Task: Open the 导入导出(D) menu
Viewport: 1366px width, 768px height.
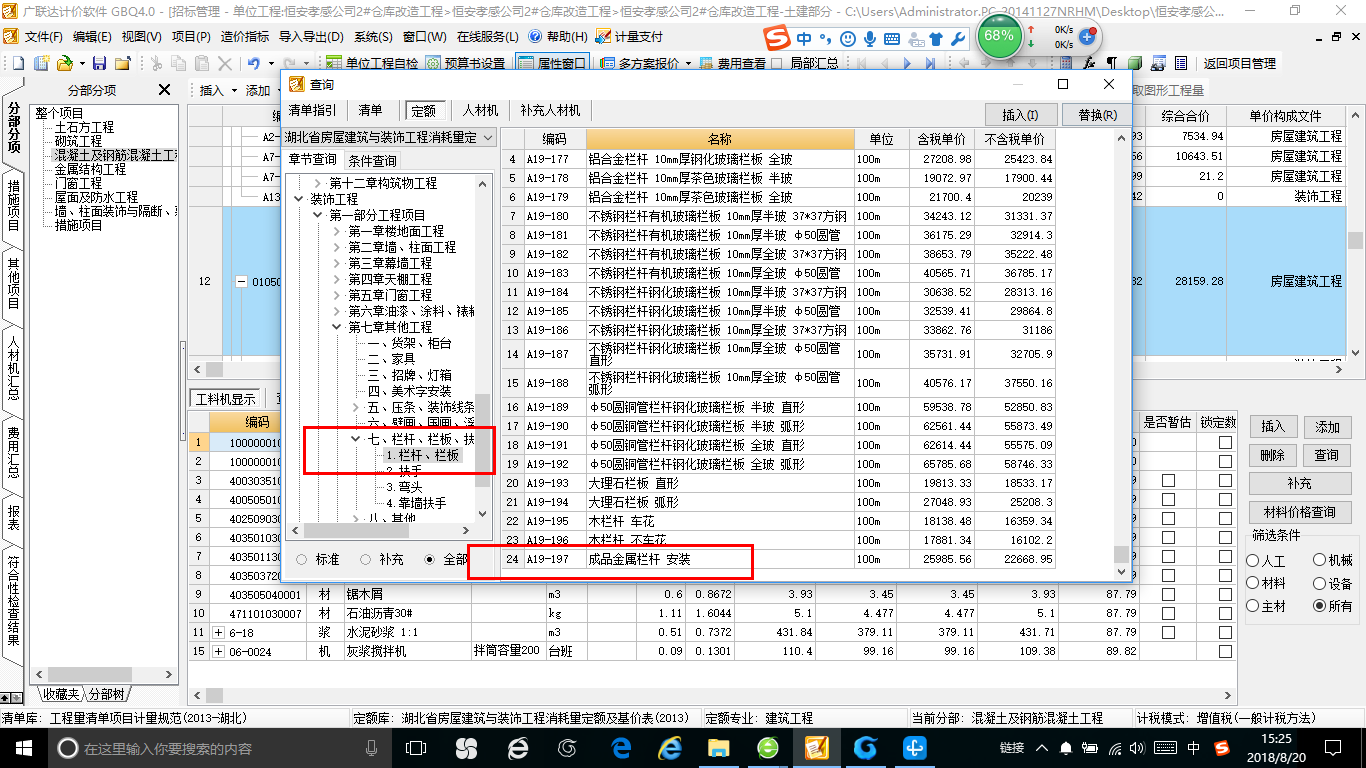Action: pyautogui.click(x=311, y=36)
